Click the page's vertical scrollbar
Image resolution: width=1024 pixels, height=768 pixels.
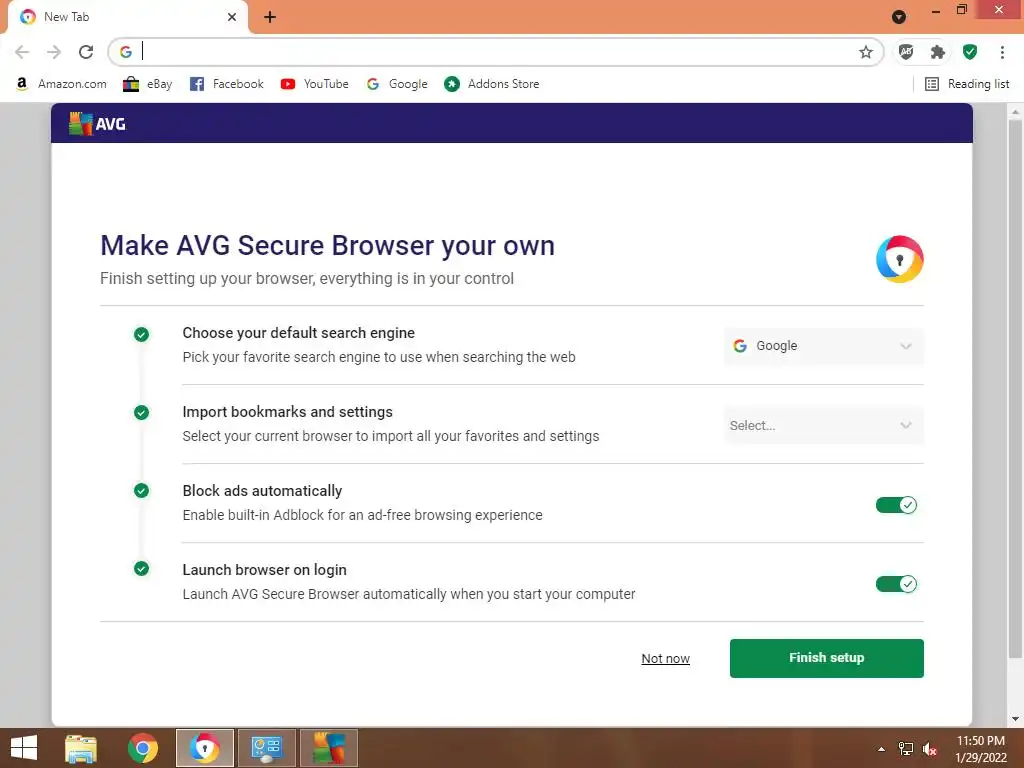pyautogui.click(x=1015, y=400)
